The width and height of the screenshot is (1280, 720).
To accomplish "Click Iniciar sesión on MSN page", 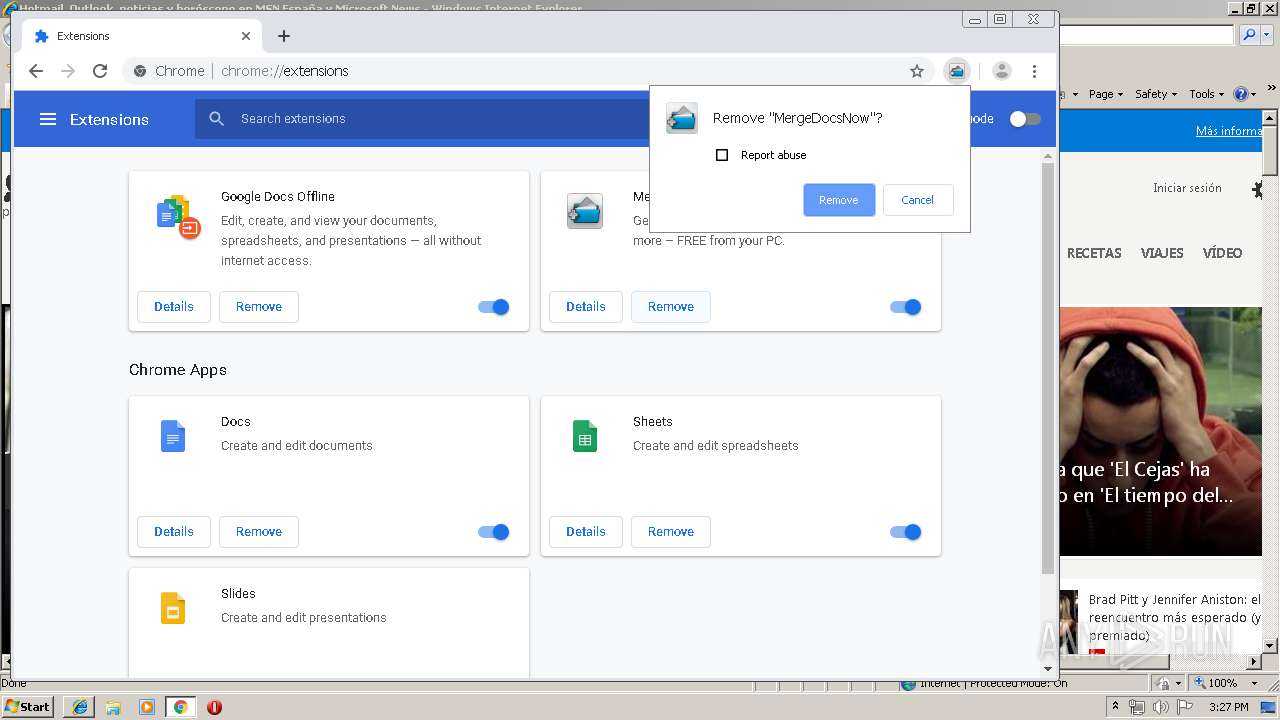I will [x=1187, y=188].
